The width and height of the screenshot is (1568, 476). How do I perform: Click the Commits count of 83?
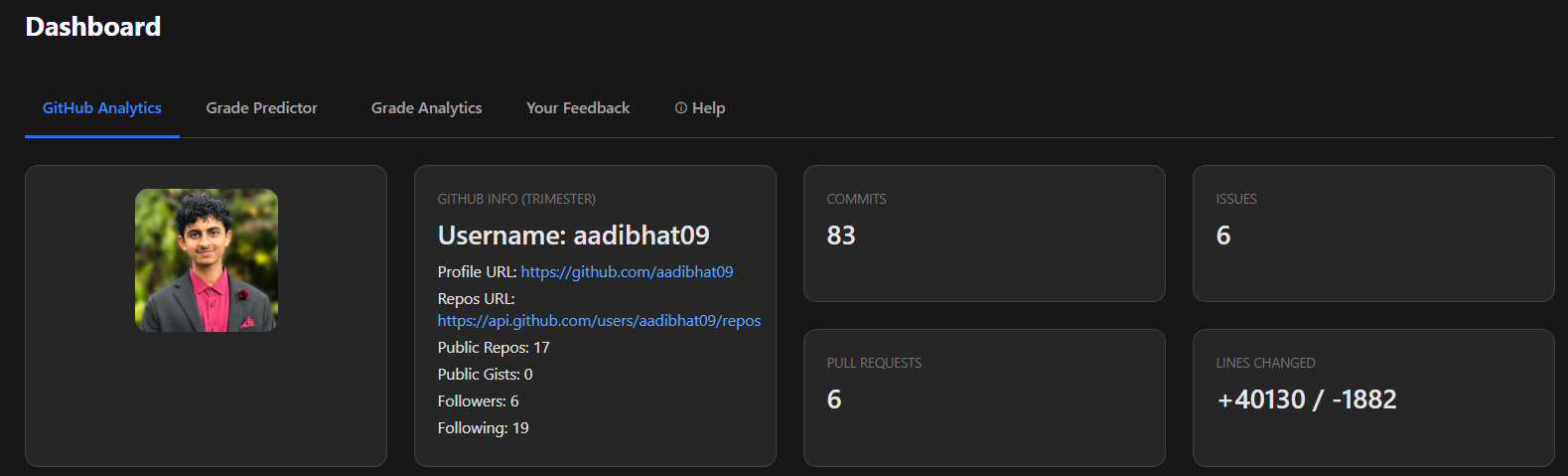tap(840, 236)
